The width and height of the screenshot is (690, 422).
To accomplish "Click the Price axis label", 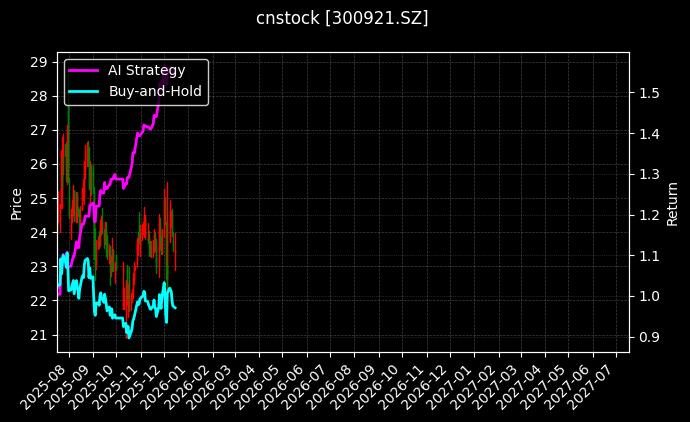I will (16, 198).
